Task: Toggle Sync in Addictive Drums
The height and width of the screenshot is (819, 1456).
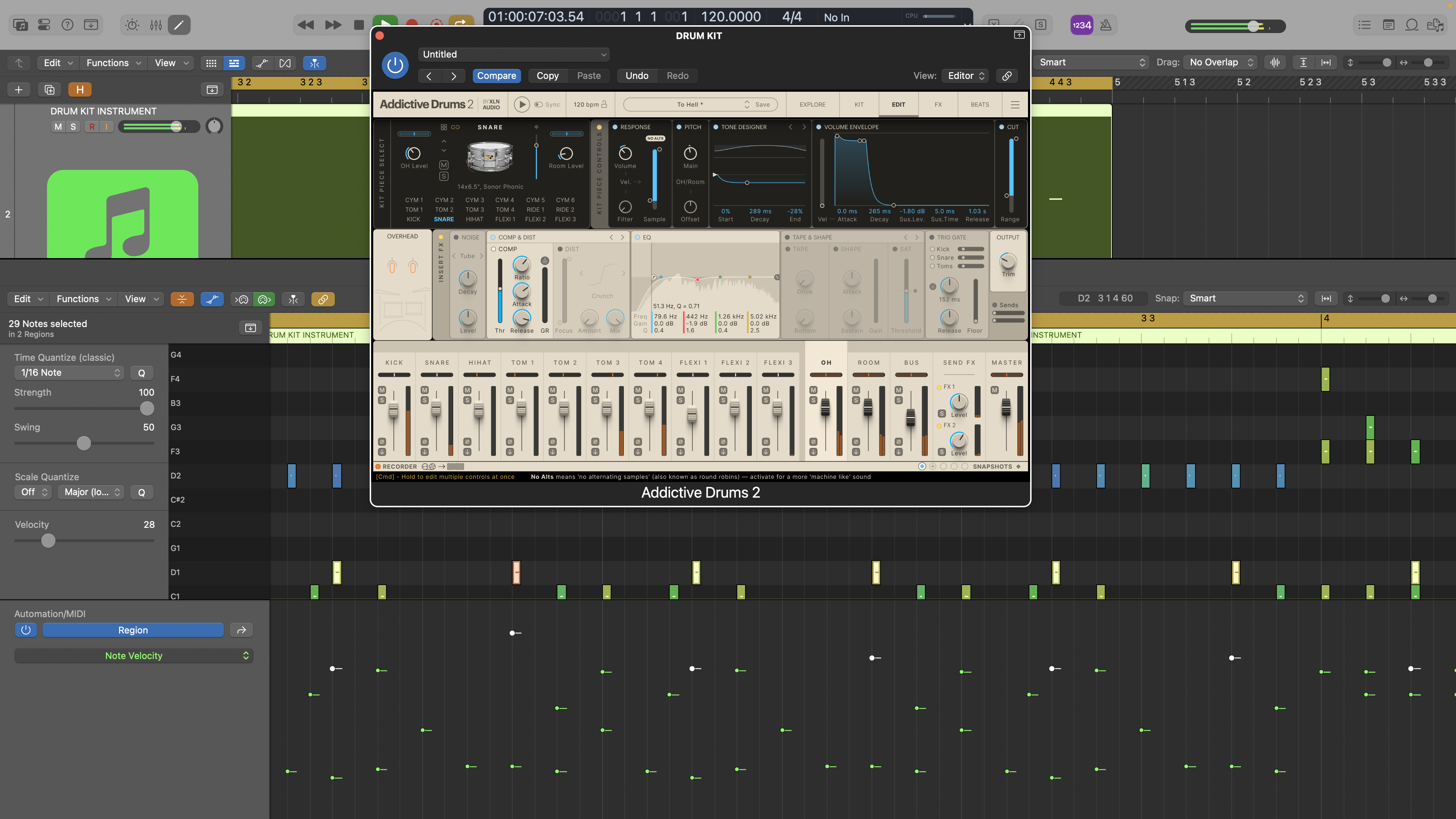Action: 547,105
